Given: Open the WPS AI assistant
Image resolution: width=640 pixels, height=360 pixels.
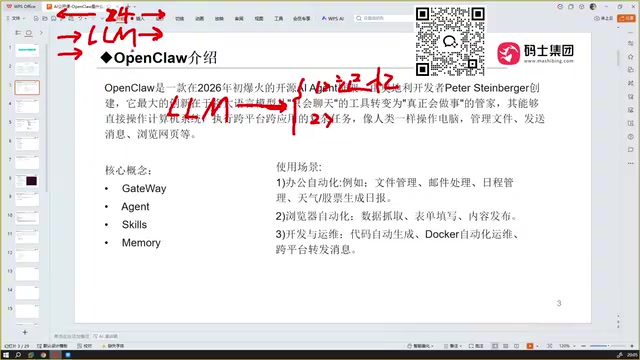Looking at the screenshot, I should pyautogui.click(x=333, y=18).
